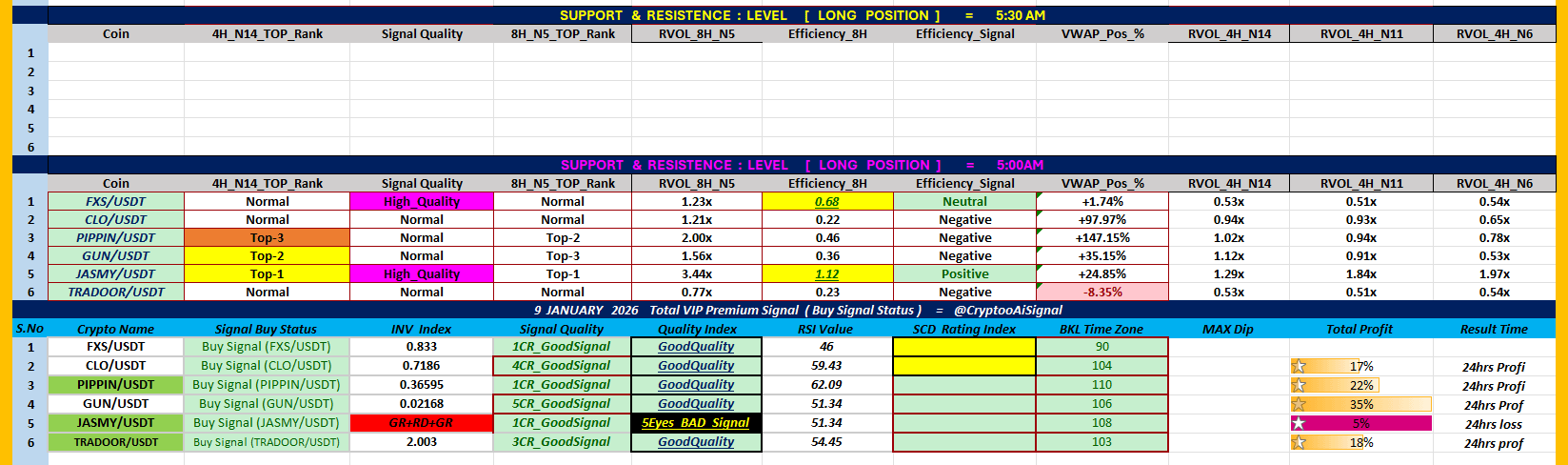Click the underlined 0.68 efficiency value
Image resolution: width=1568 pixels, height=465 pixels.
point(827,202)
